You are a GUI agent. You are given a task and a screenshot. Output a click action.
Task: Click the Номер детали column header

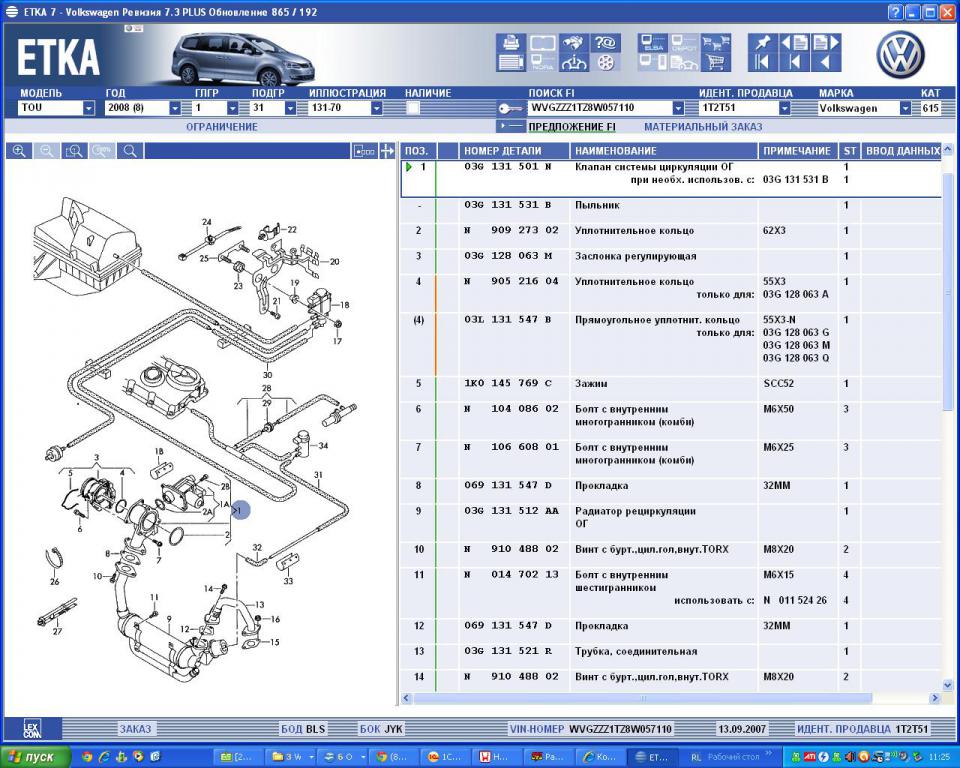514,151
